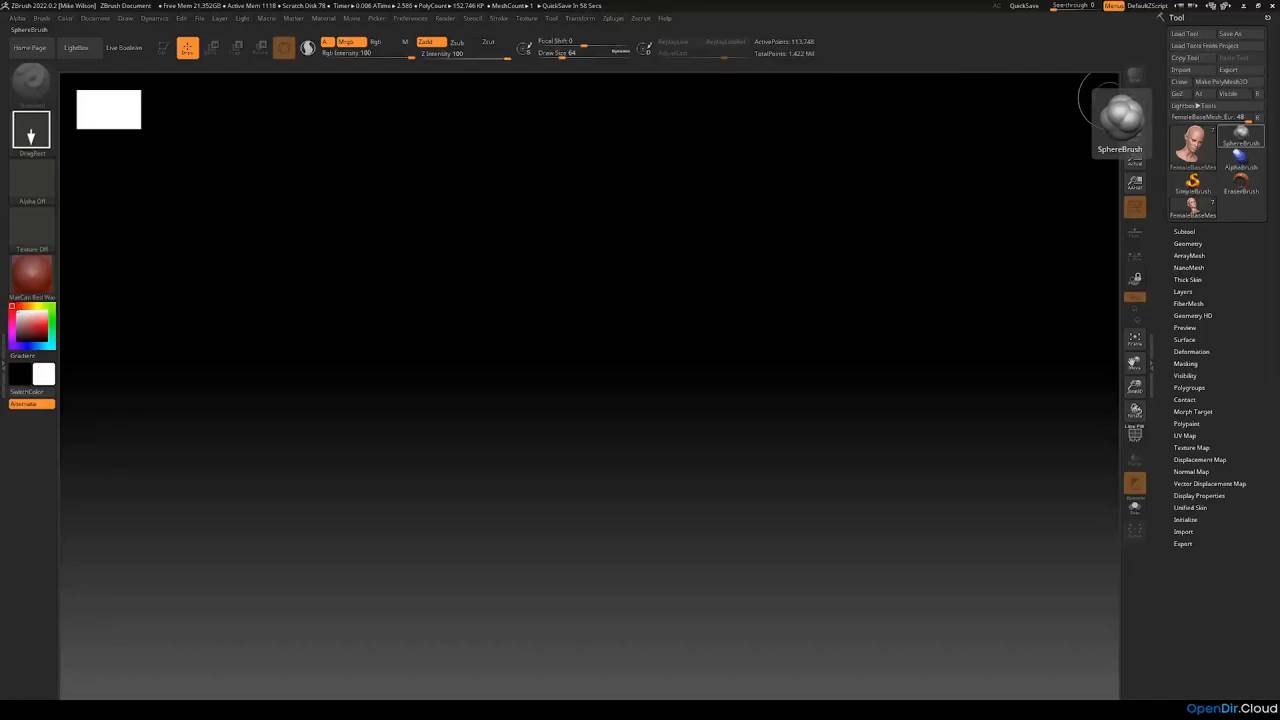This screenshot has width=1280, height=720.
Task: Expand the Display Properties subpalette
Action: (x=1199, y=496)
